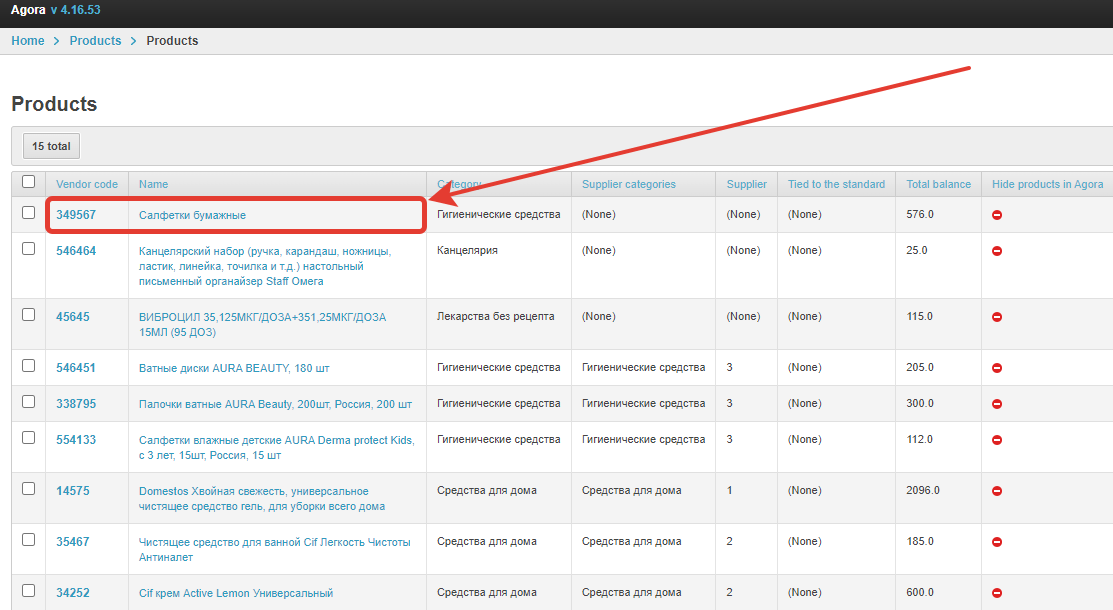Open Салфетки бумажные product link
Screen dimensions: 1113x610
[x=192, y=215]
